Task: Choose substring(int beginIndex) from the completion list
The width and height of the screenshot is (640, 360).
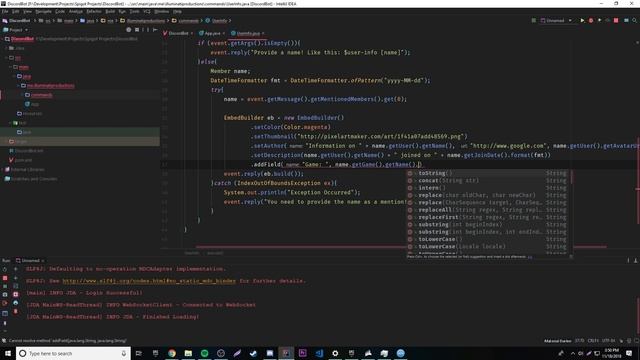Action: pyautogui.click(x=489, y=224)
